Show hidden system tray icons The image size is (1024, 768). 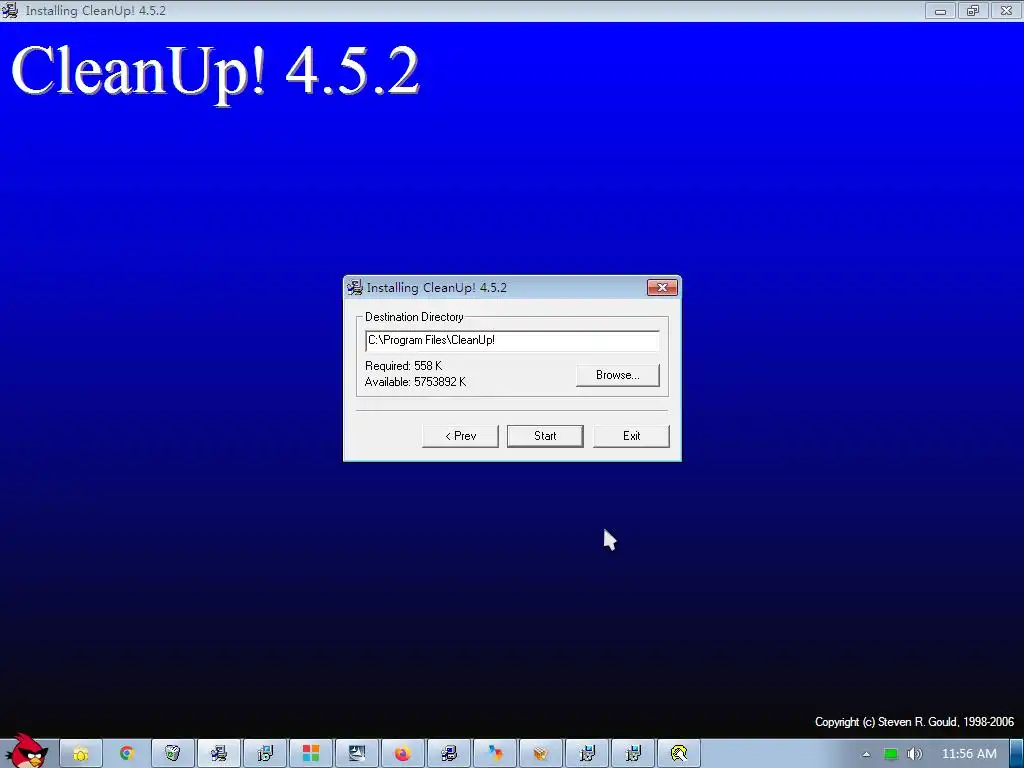[x=866, y=754]
